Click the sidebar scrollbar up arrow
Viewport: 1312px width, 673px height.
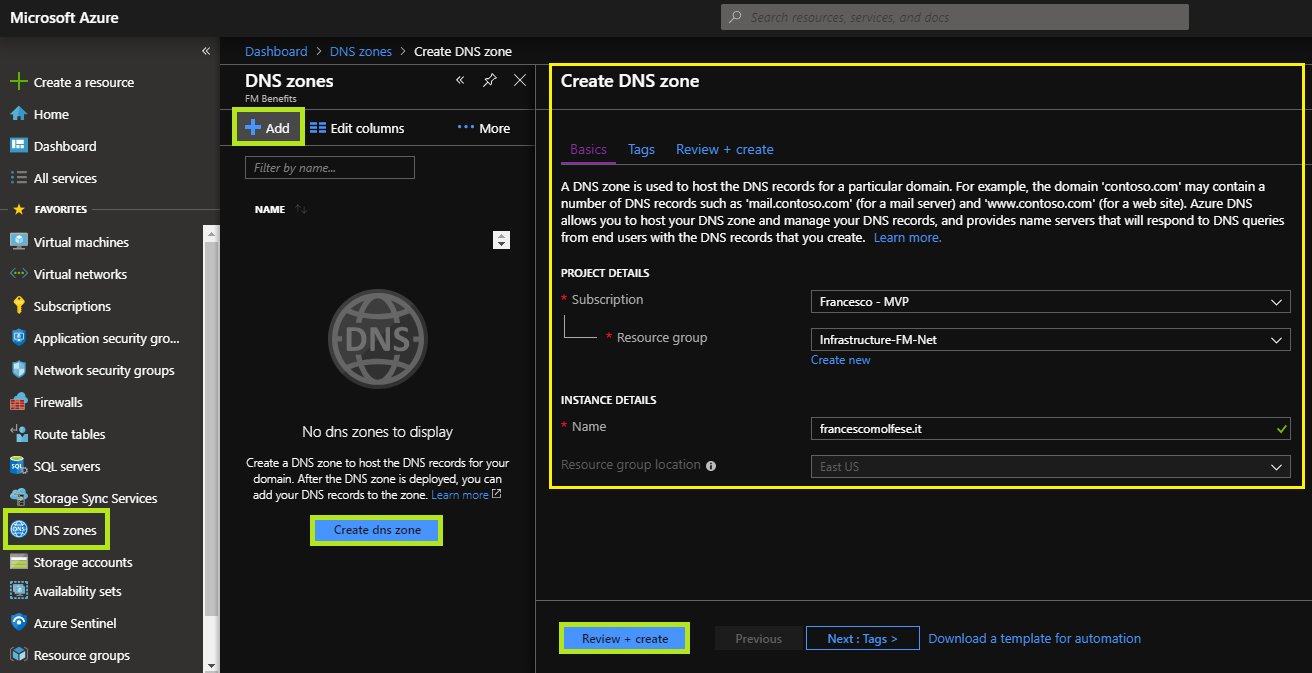click(211, 234)
